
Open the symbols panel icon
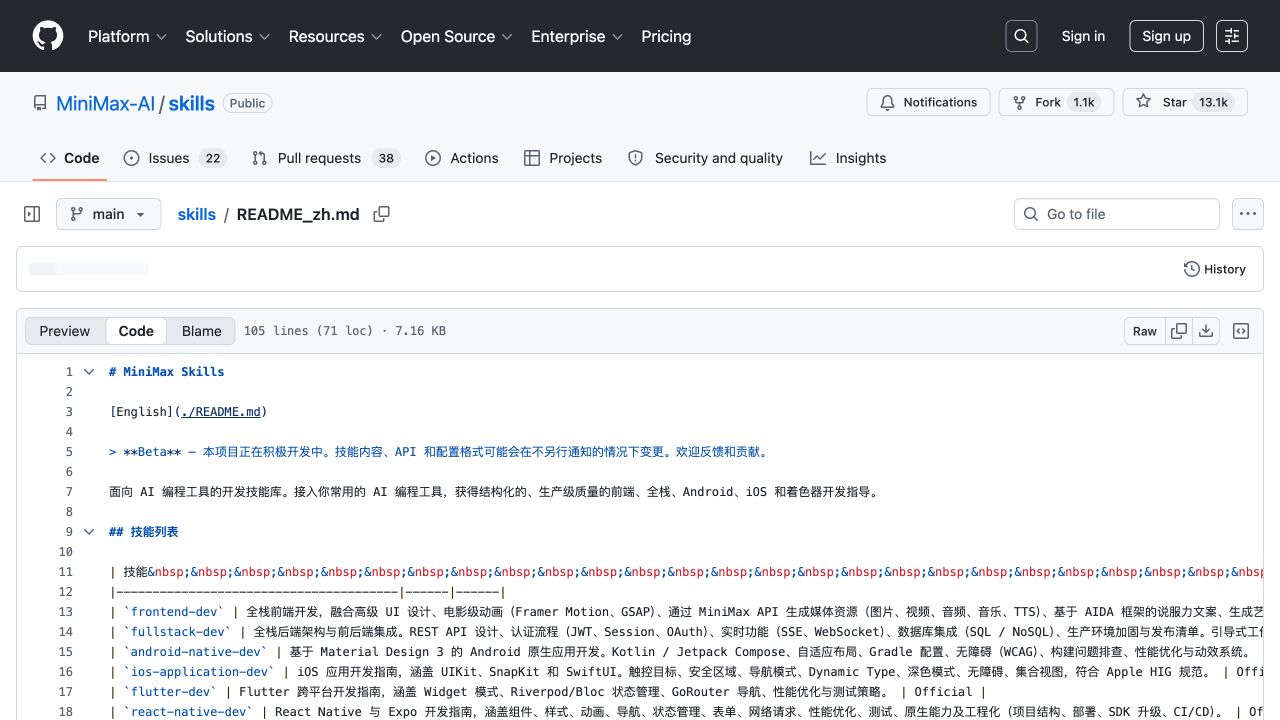[1241, 331]
